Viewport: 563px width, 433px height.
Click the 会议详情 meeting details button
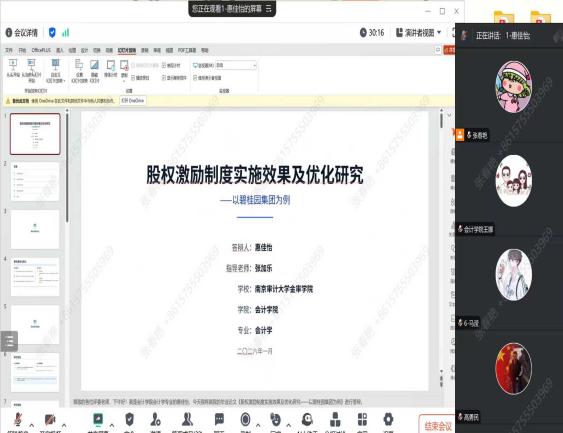click(22, 33)
